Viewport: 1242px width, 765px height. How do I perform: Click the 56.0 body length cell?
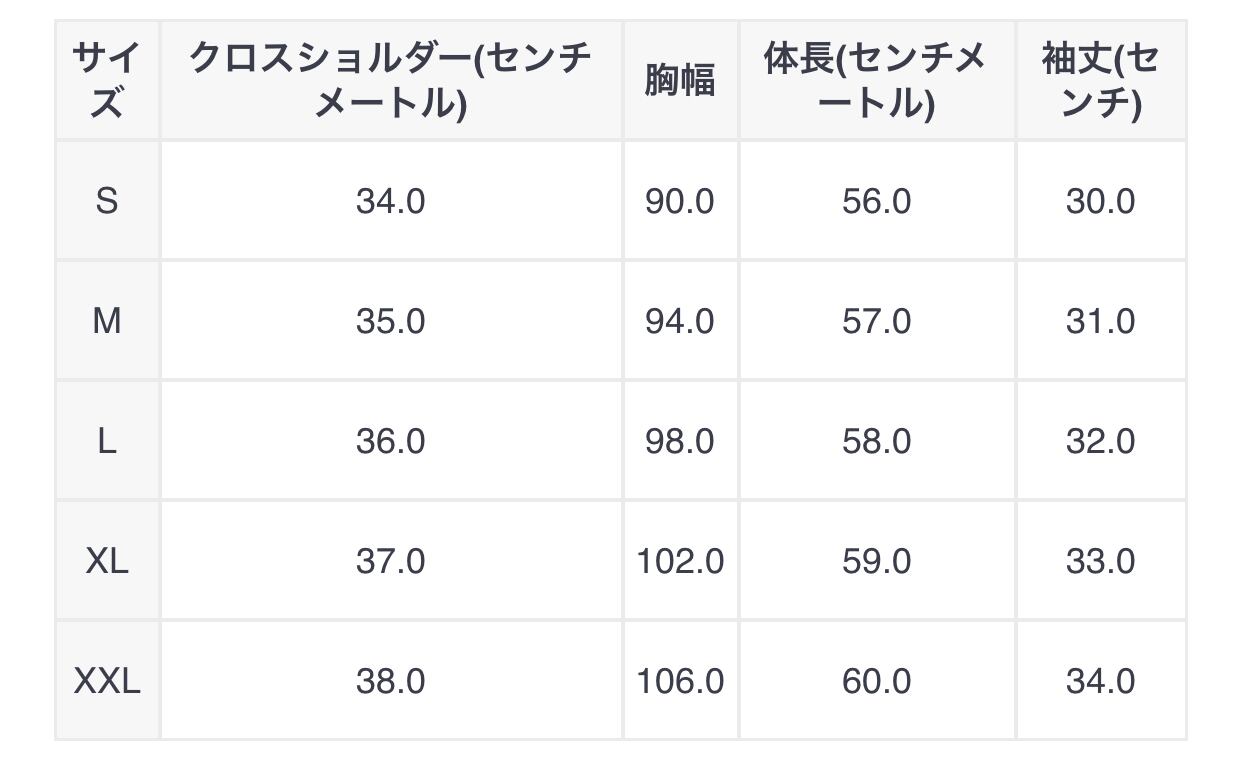point(876,201)
